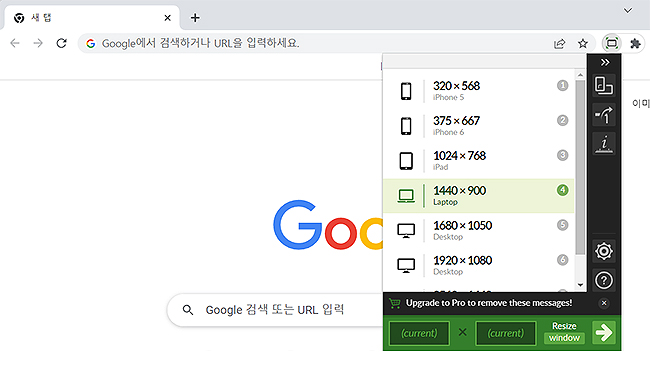Viewport: 650px width, 375px height.
Task: Click the preset list scrollbar thumb
Action: click(580, 167)
